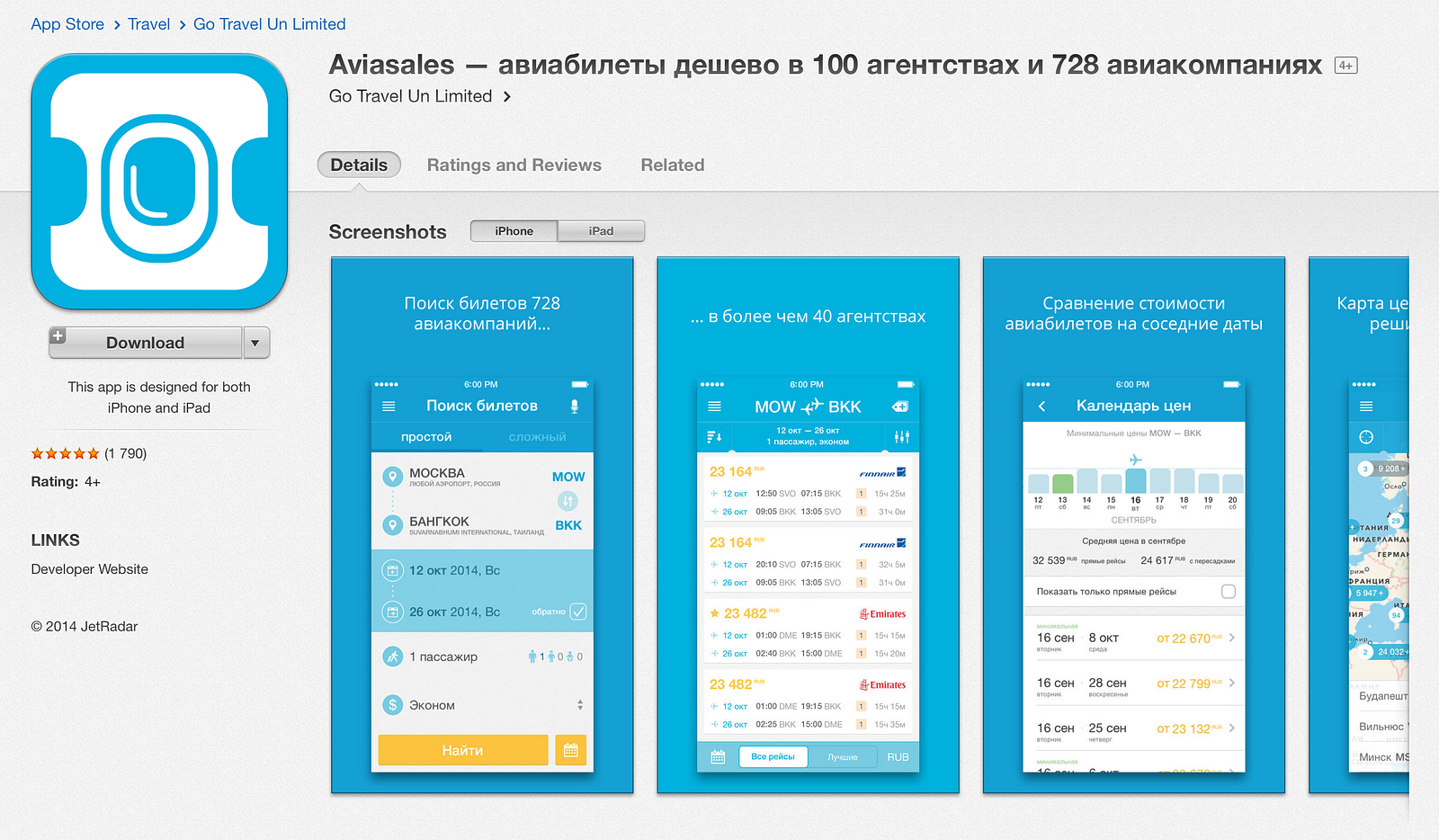Expand 16 сен – 8 окт price row
The height and width of the screenshot is (840, 1439).
point(1134,639)
